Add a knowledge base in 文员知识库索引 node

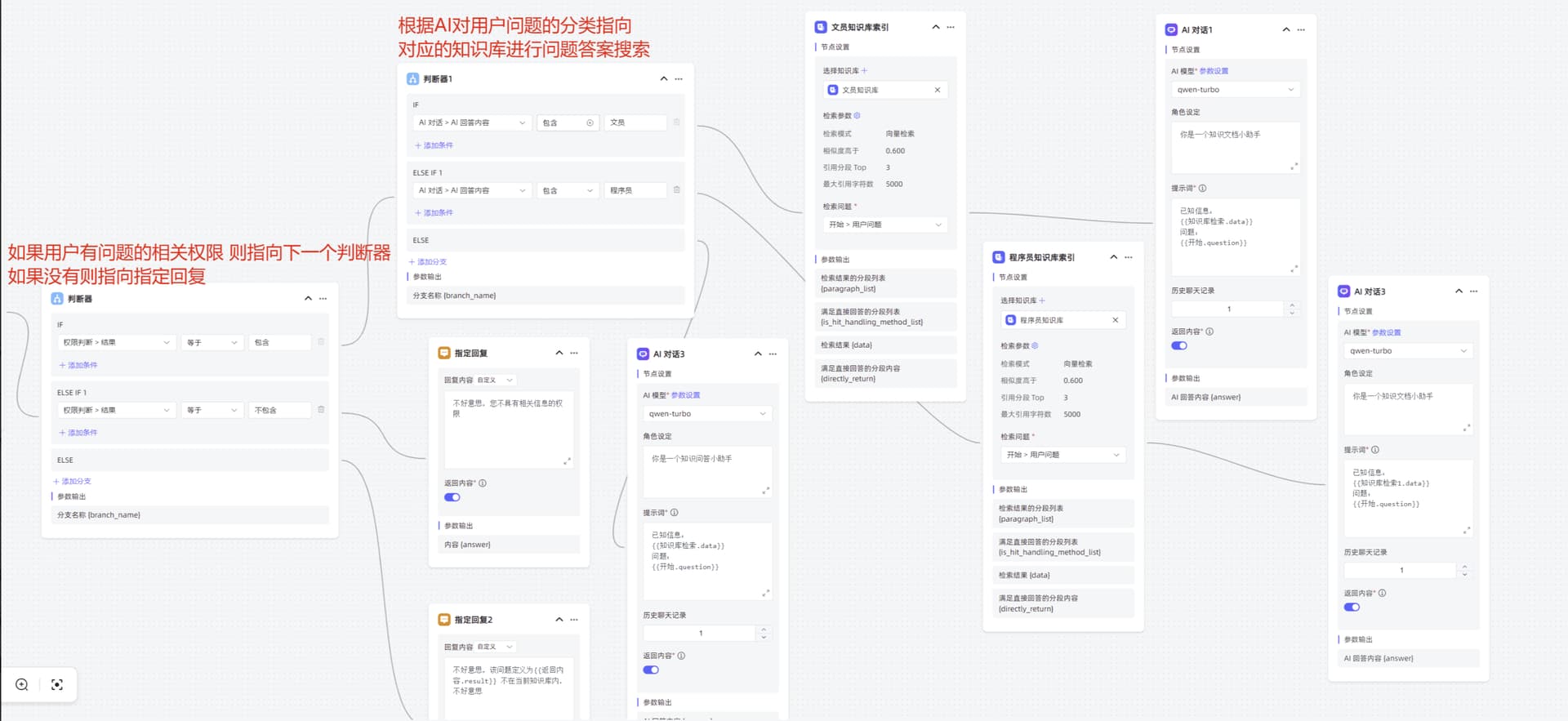pos(865,71)
